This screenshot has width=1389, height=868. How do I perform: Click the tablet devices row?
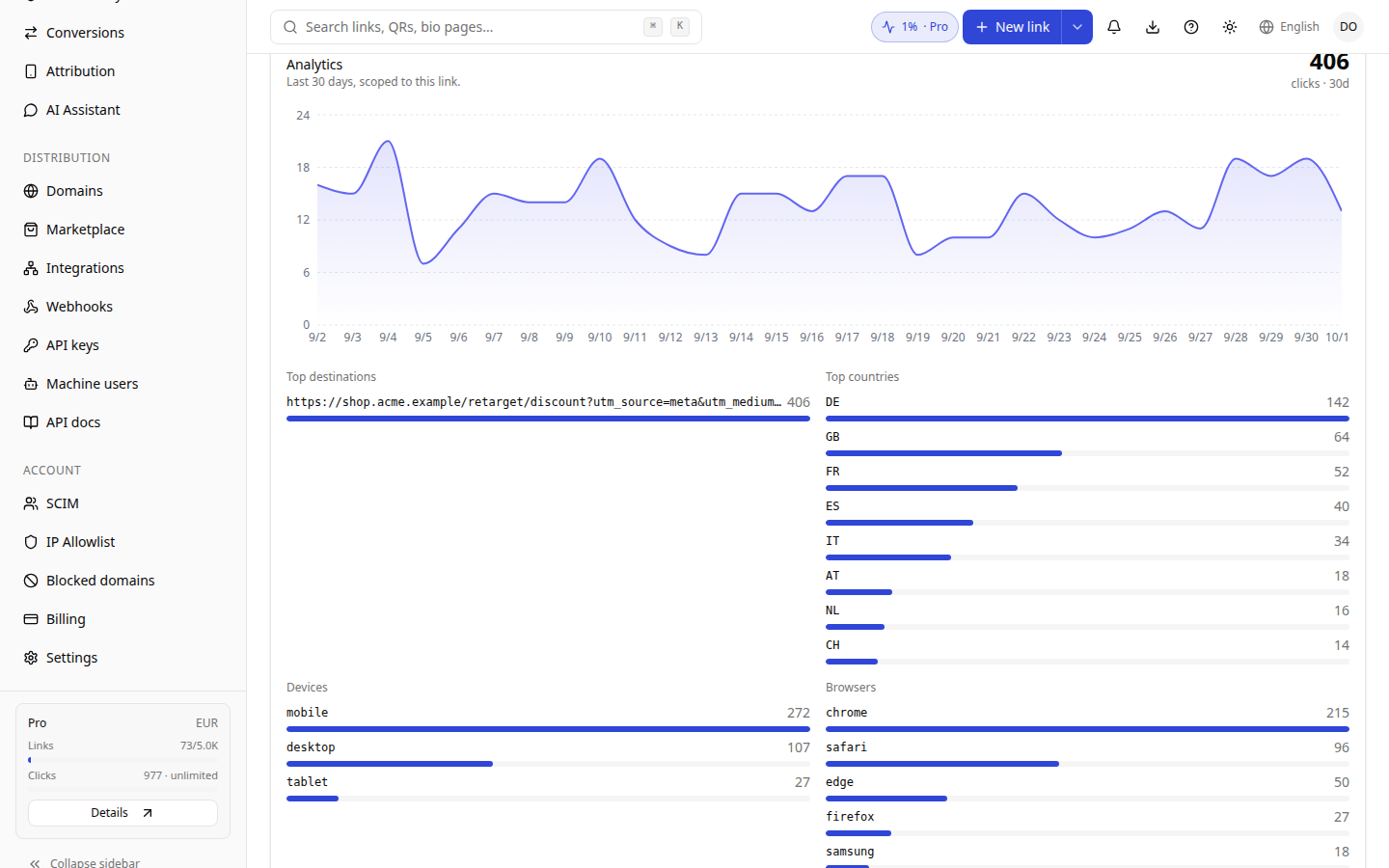[x=548, y=789]
